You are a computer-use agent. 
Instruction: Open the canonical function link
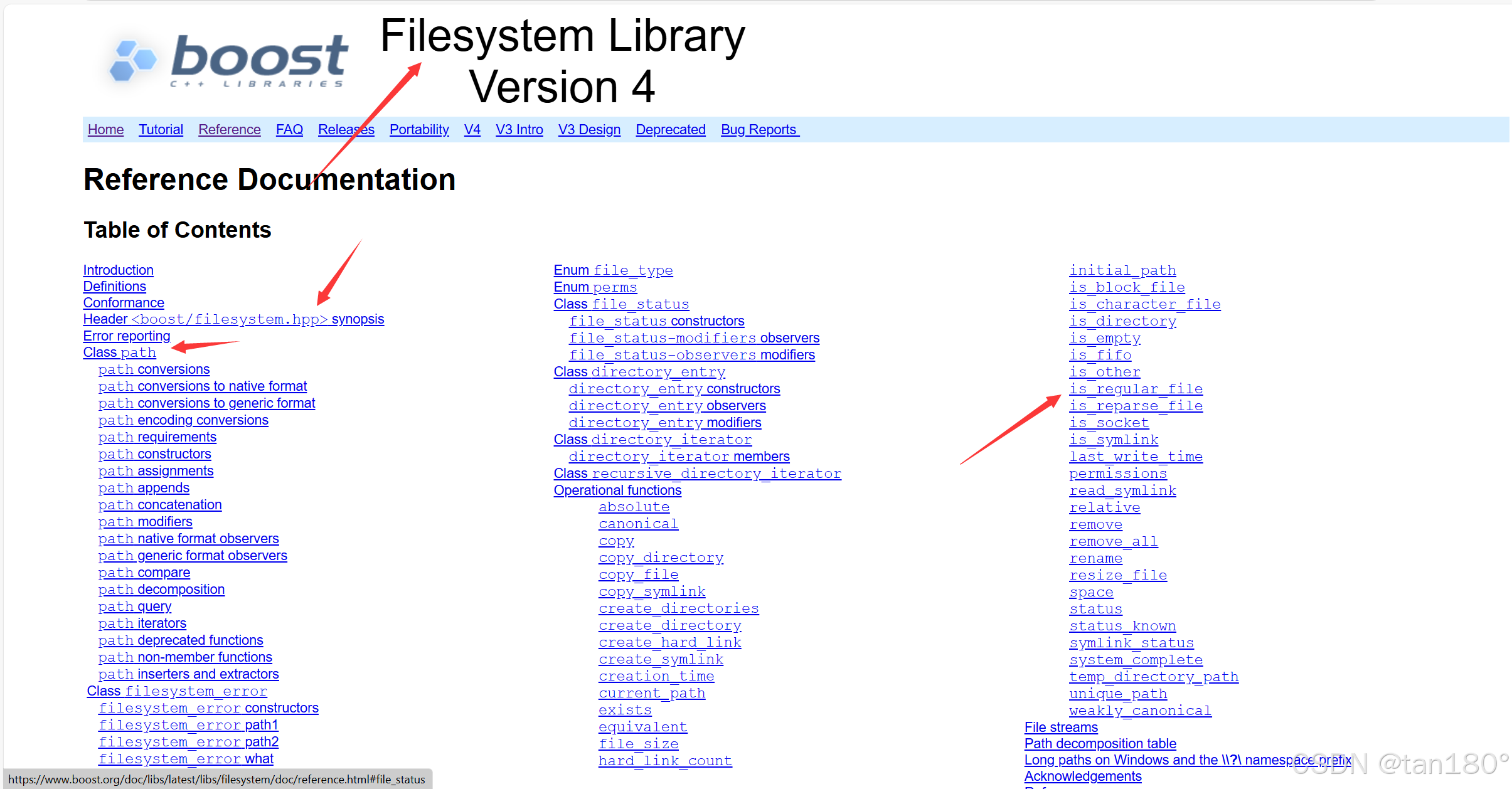[x=639, y=524]
